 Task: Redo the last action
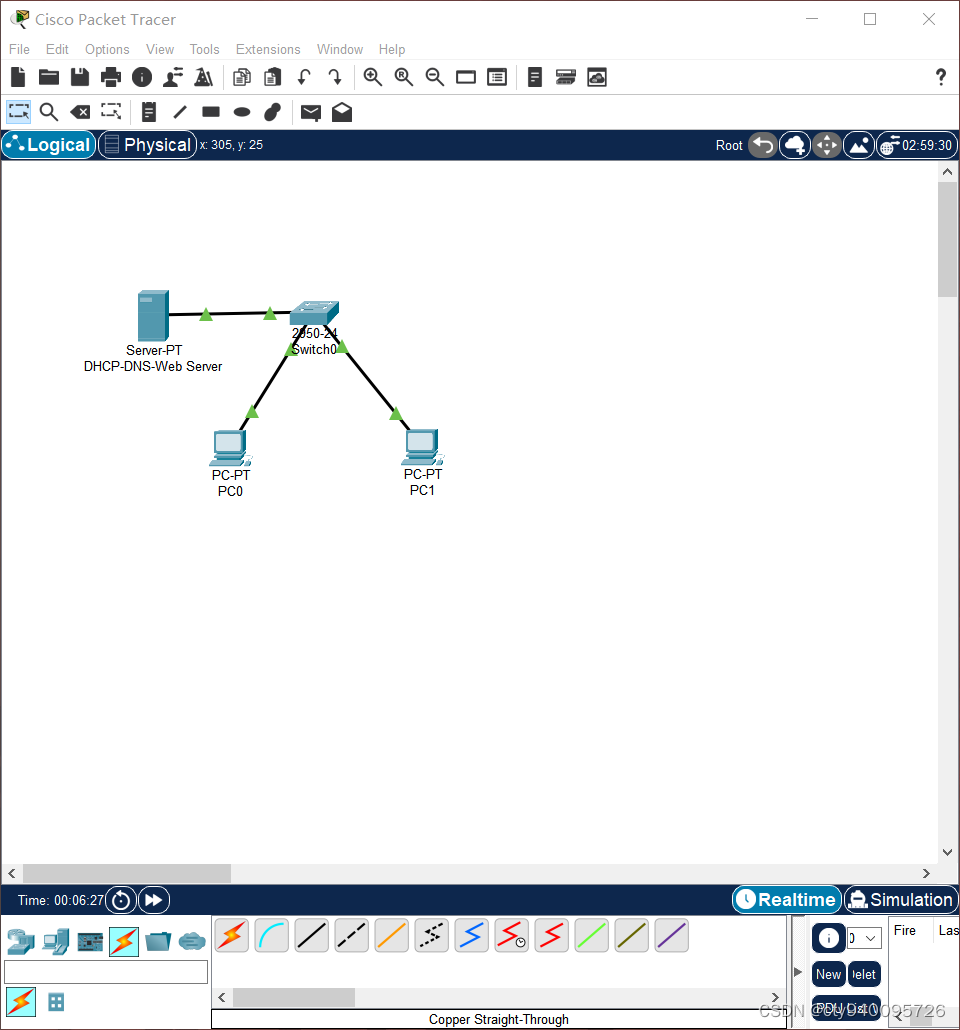point(334,78)
